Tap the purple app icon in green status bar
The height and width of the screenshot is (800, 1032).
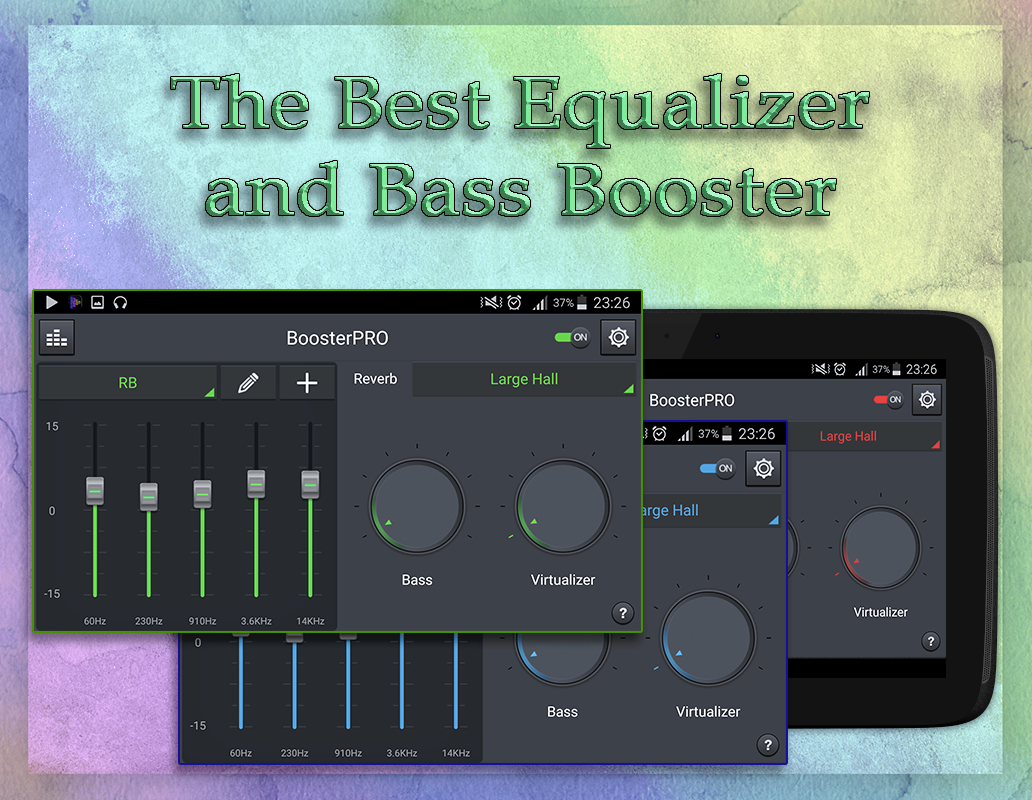76,302
